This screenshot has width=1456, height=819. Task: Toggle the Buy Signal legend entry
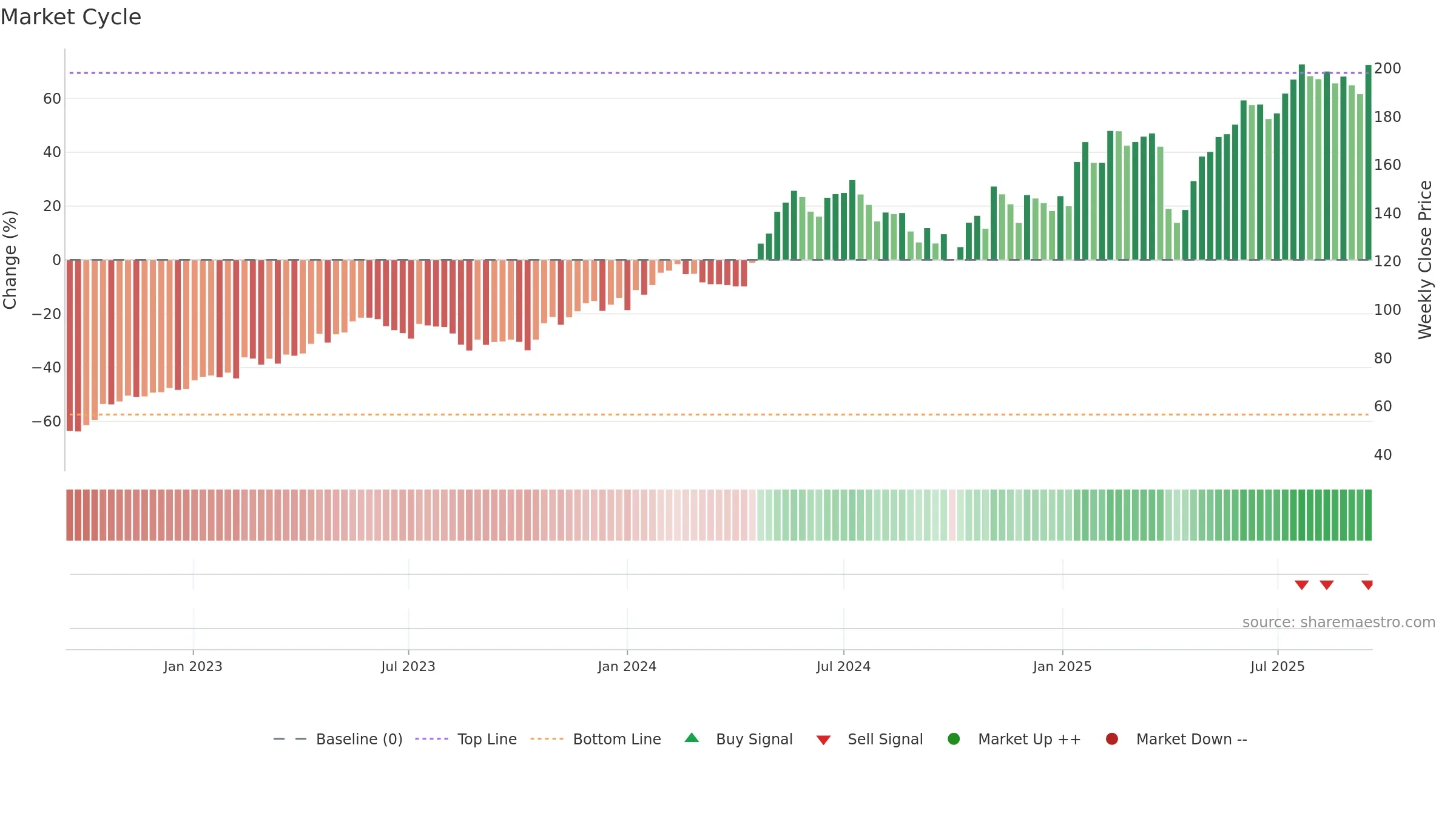(738, 739)
